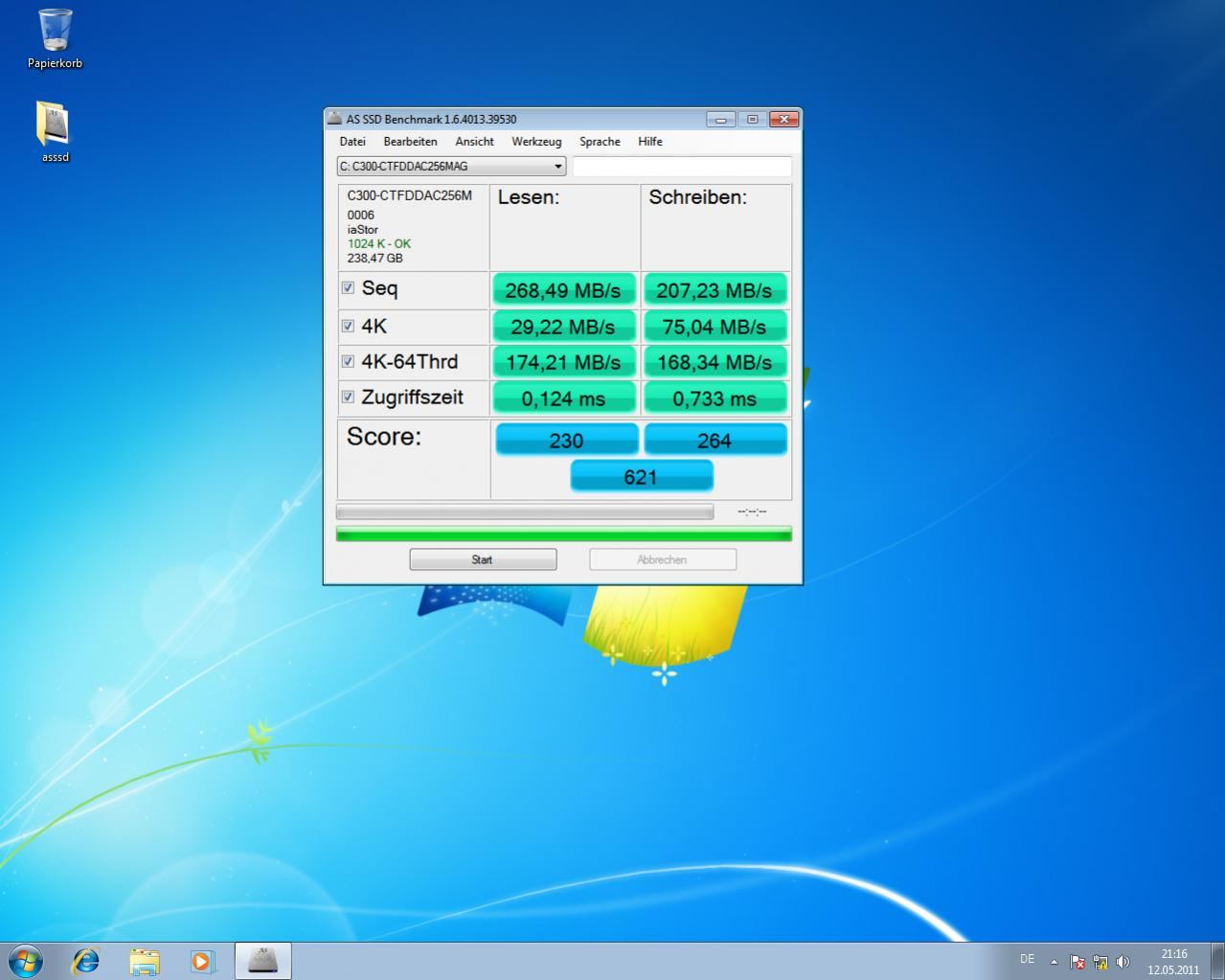Toggle the Zugriffszeit test checkbox
Viewport: 1225px width, 980px height.
348,397
